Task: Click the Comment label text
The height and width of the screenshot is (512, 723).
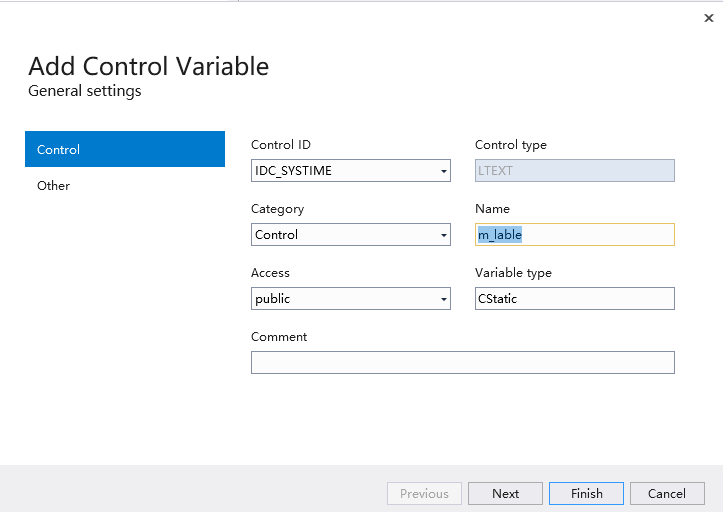Action: point(279,337)
